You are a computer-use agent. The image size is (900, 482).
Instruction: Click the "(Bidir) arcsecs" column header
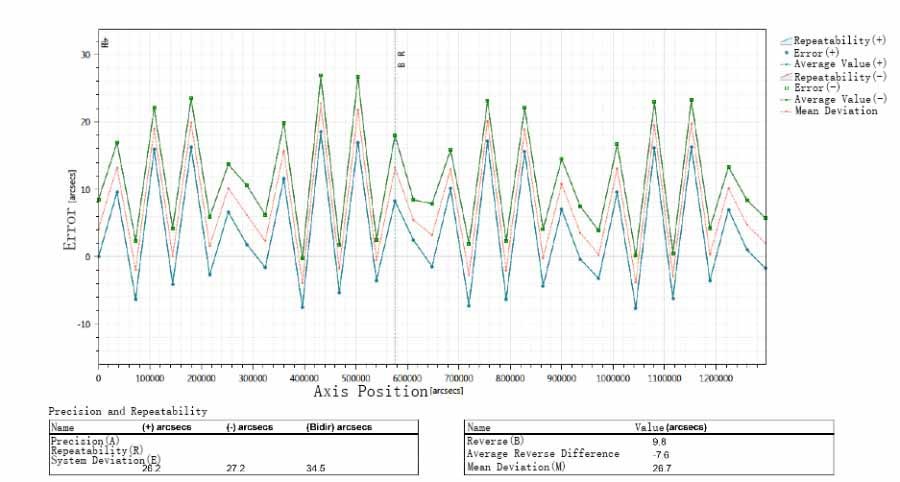coord(338,427)
